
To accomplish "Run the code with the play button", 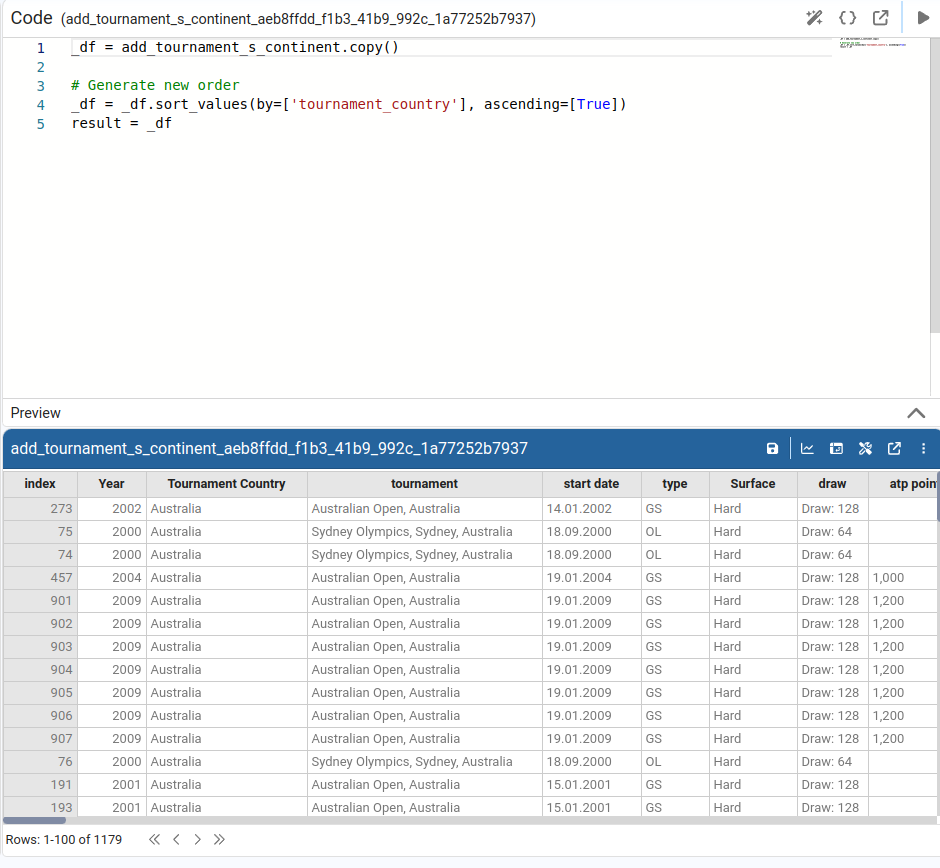I will 923,18.
